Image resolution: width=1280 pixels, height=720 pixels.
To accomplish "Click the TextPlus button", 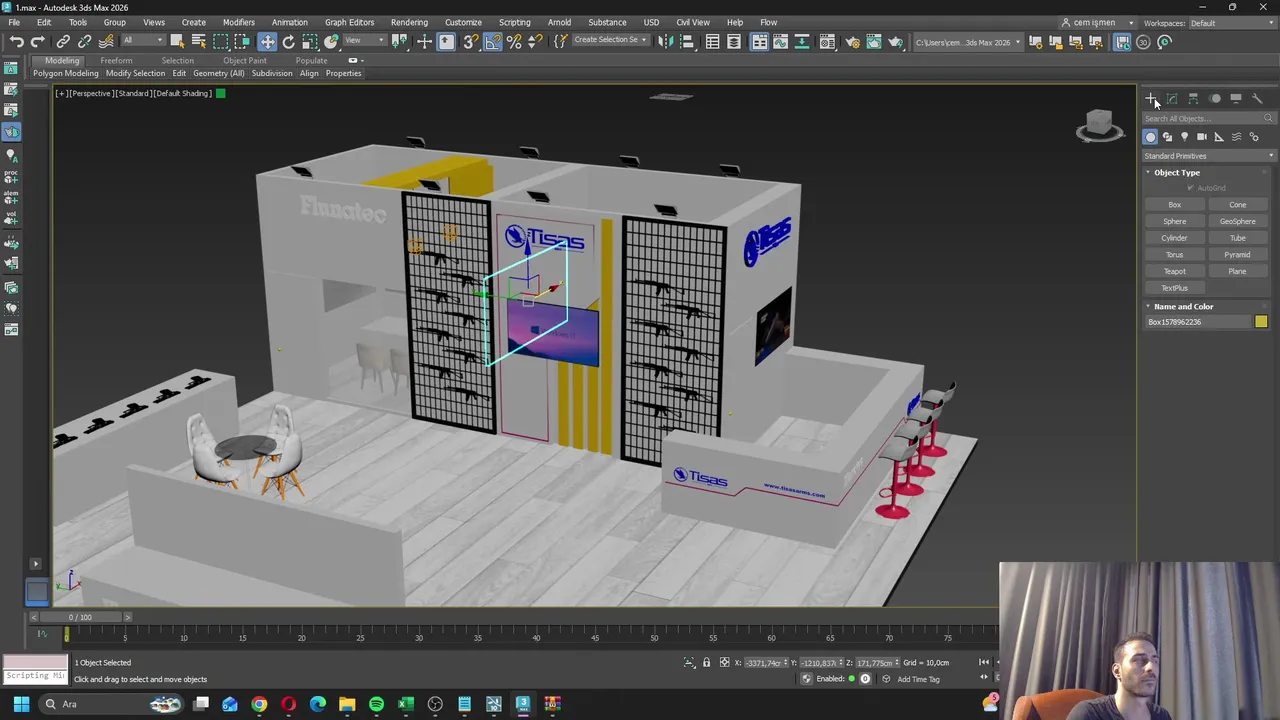I will 1175,288.
